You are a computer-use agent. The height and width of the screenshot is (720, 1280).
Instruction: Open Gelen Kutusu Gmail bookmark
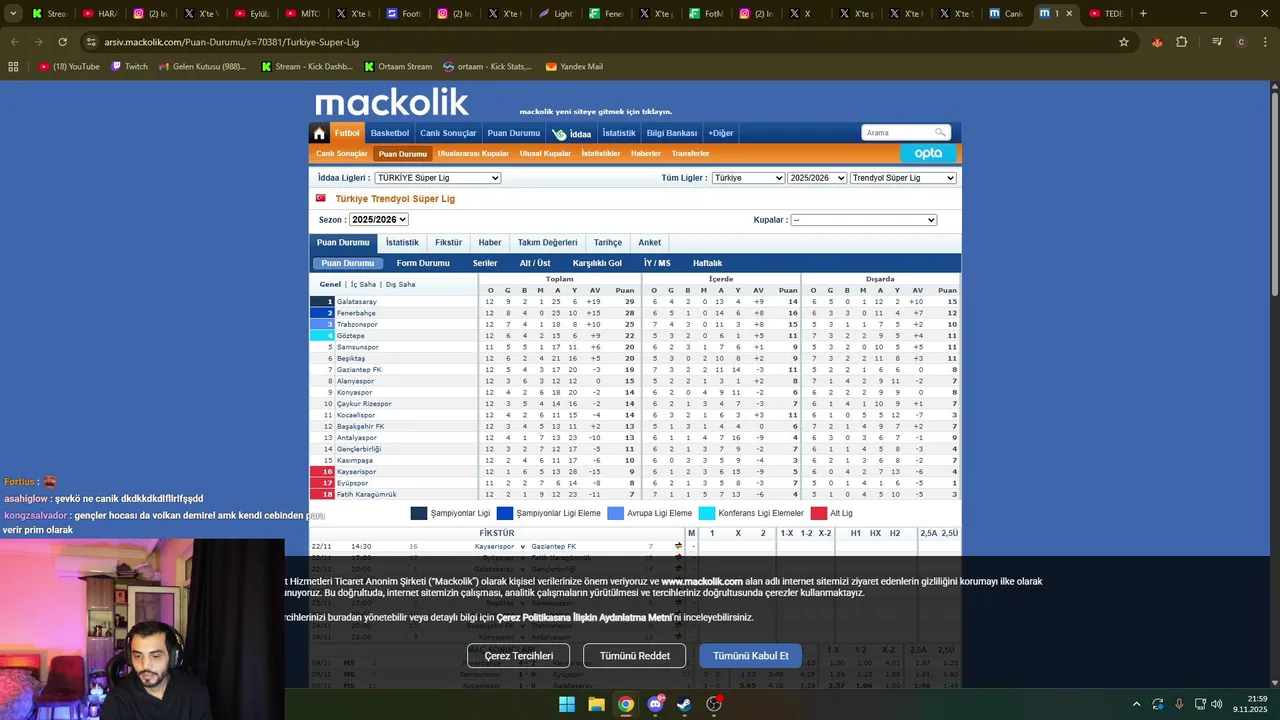tap(202, 67)
